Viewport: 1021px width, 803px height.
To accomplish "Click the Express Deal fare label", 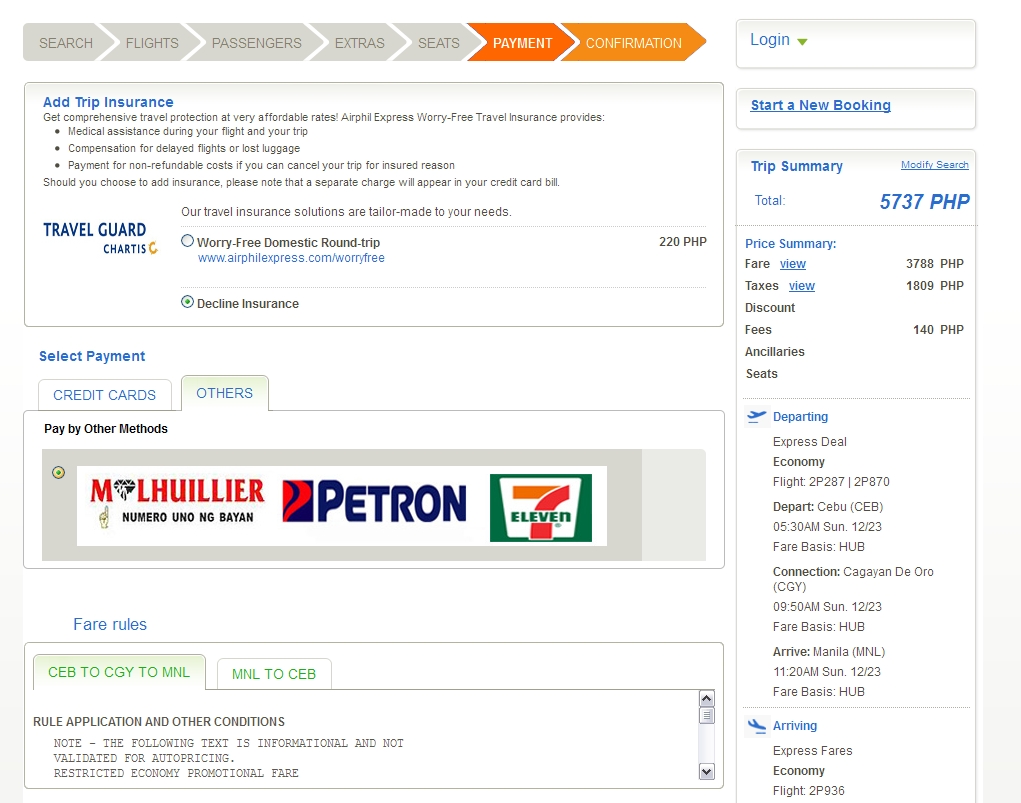I will pyautogui.click(x=809, y=442).
